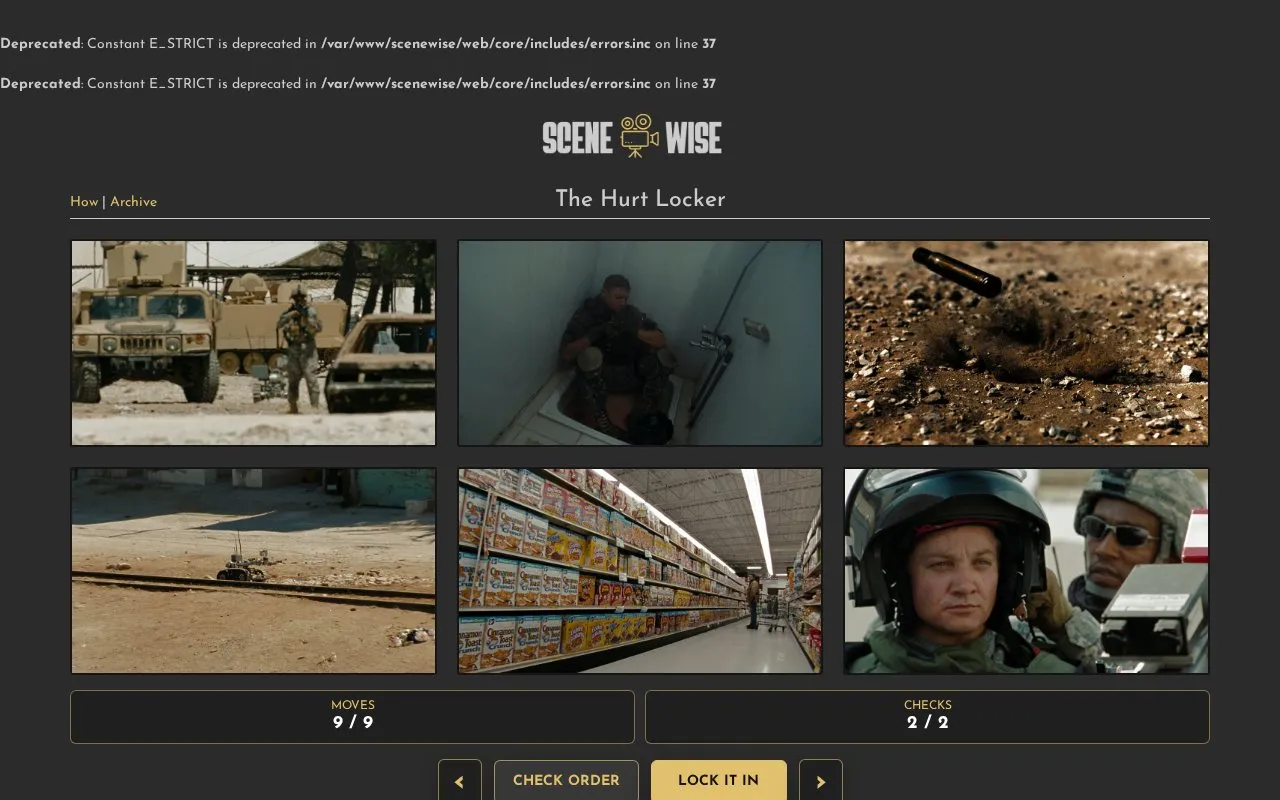Open the Archive link
The width and height of the screenshot is (1280, 800).
pos(133,201)
